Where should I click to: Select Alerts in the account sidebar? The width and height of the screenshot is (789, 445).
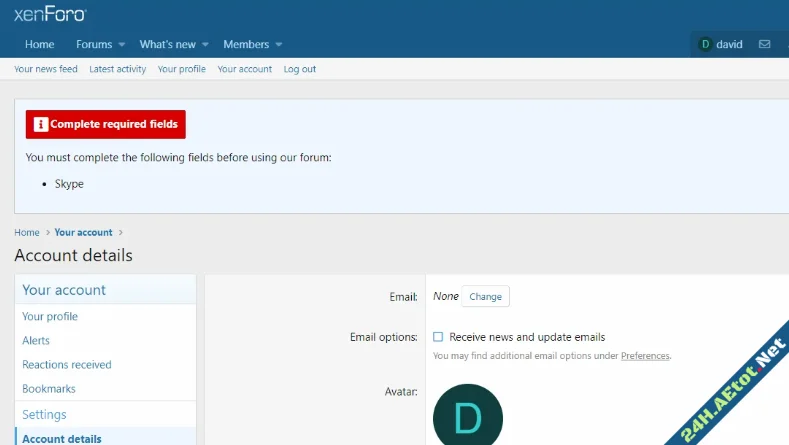pyautogui.click(x=36, y=341)
